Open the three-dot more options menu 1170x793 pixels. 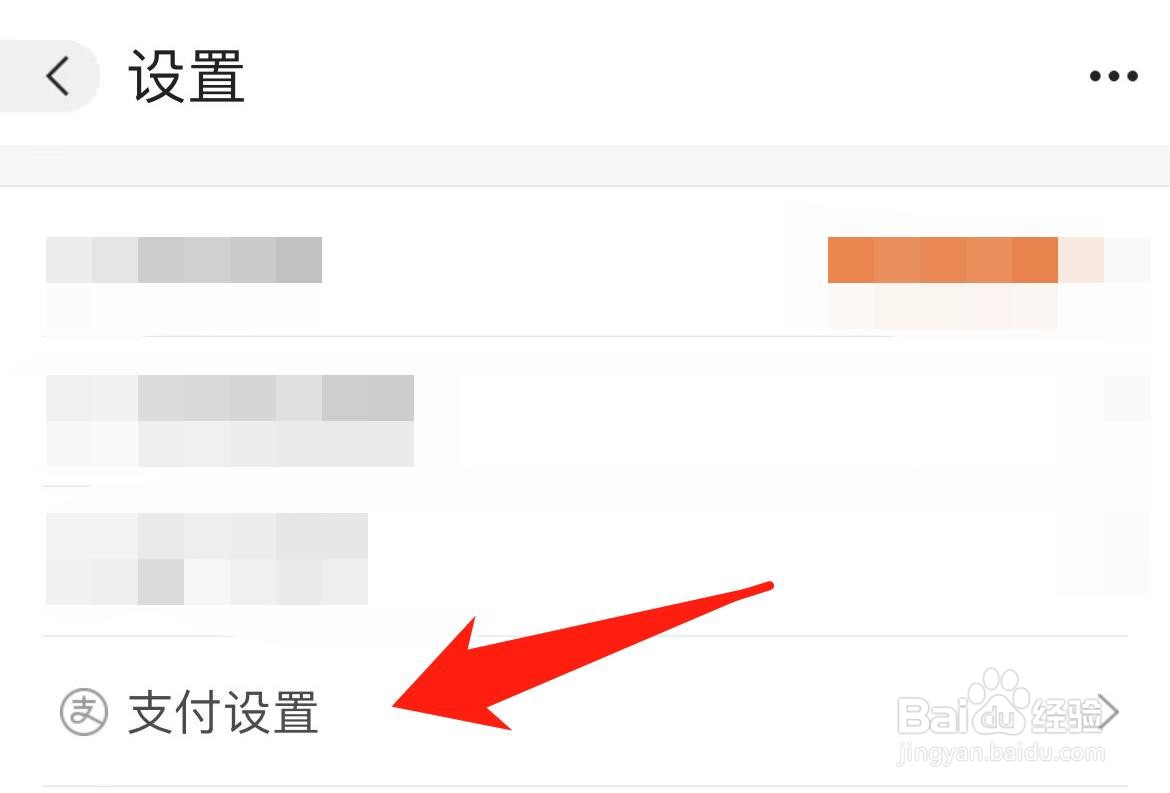click(1113, 75)
